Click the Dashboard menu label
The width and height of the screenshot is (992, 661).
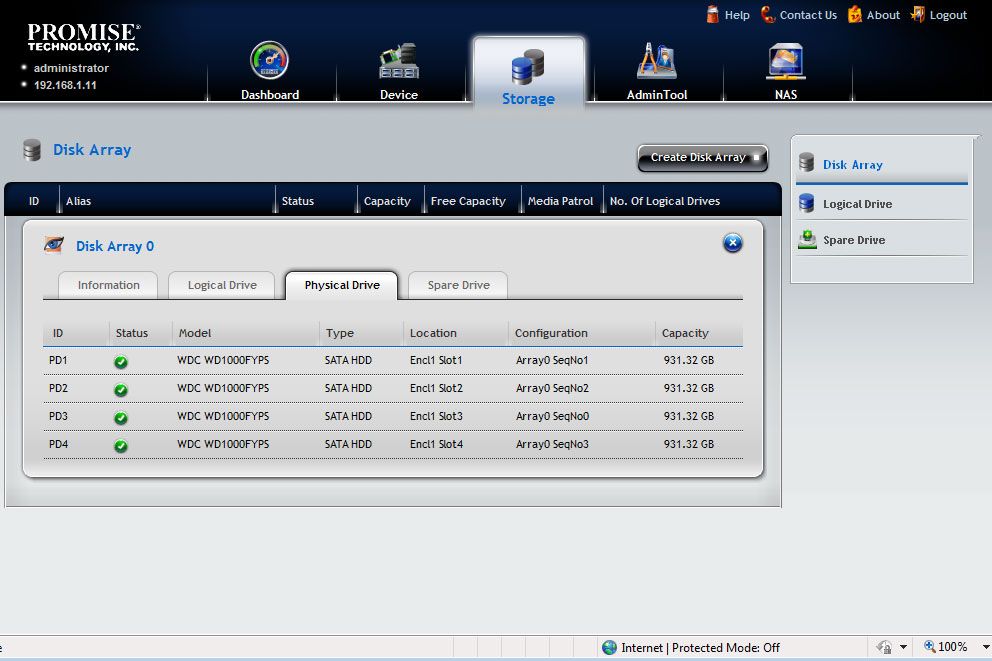point(270,95)
